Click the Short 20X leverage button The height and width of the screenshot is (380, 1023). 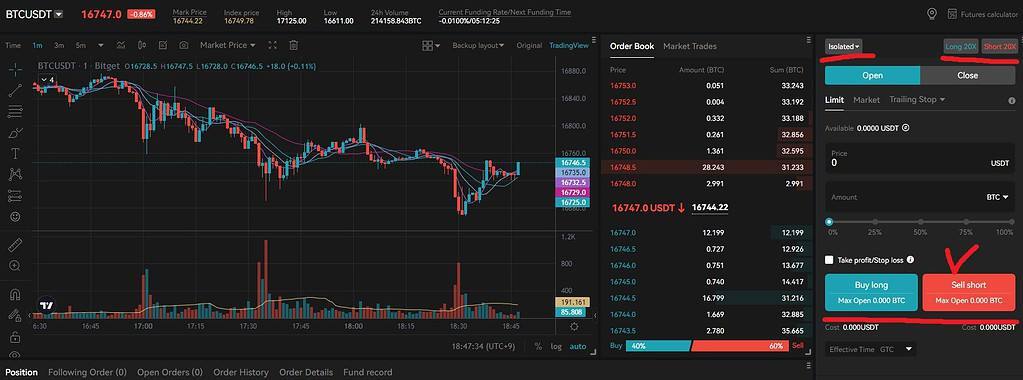[1000, 46]
